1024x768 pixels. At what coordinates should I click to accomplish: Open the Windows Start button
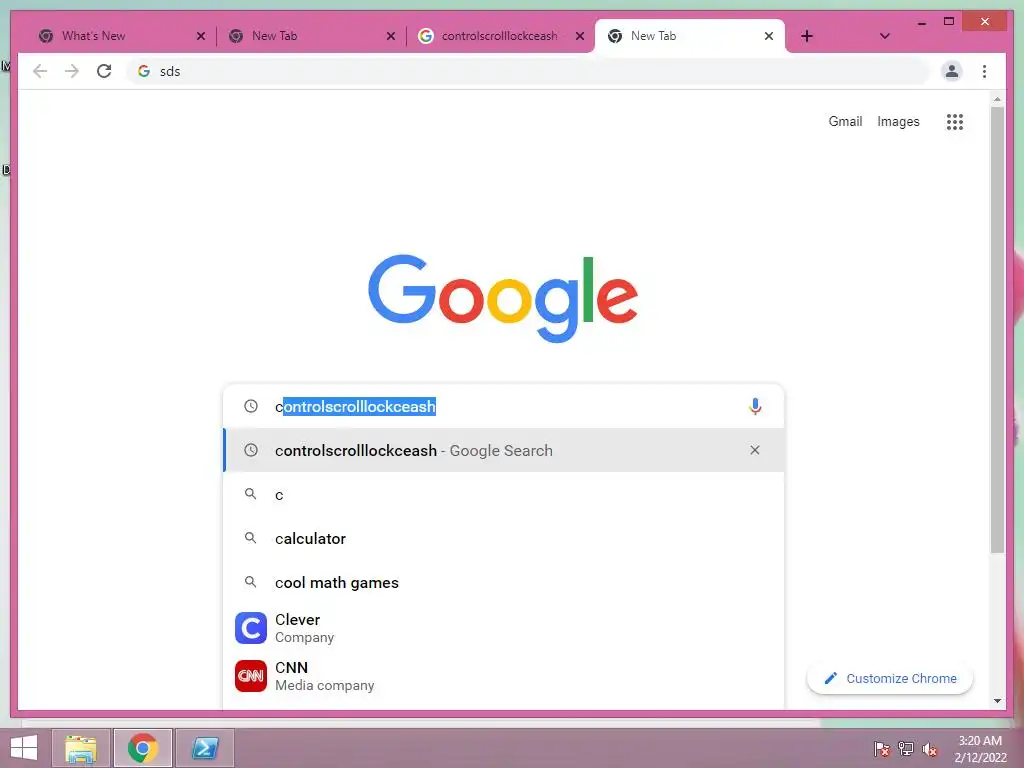click(x=24, y=748)
